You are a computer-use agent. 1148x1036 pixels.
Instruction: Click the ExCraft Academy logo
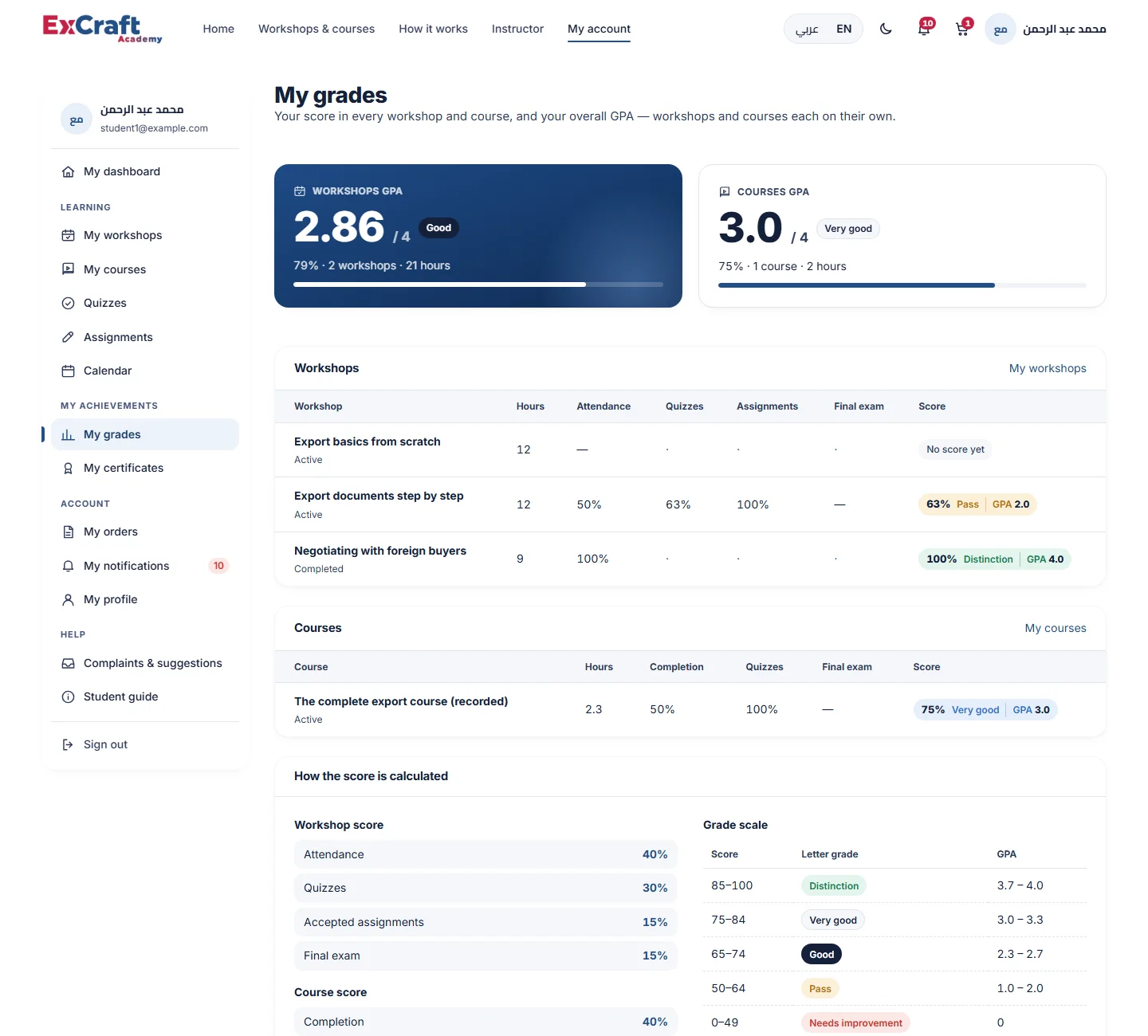tap(102, 29)
